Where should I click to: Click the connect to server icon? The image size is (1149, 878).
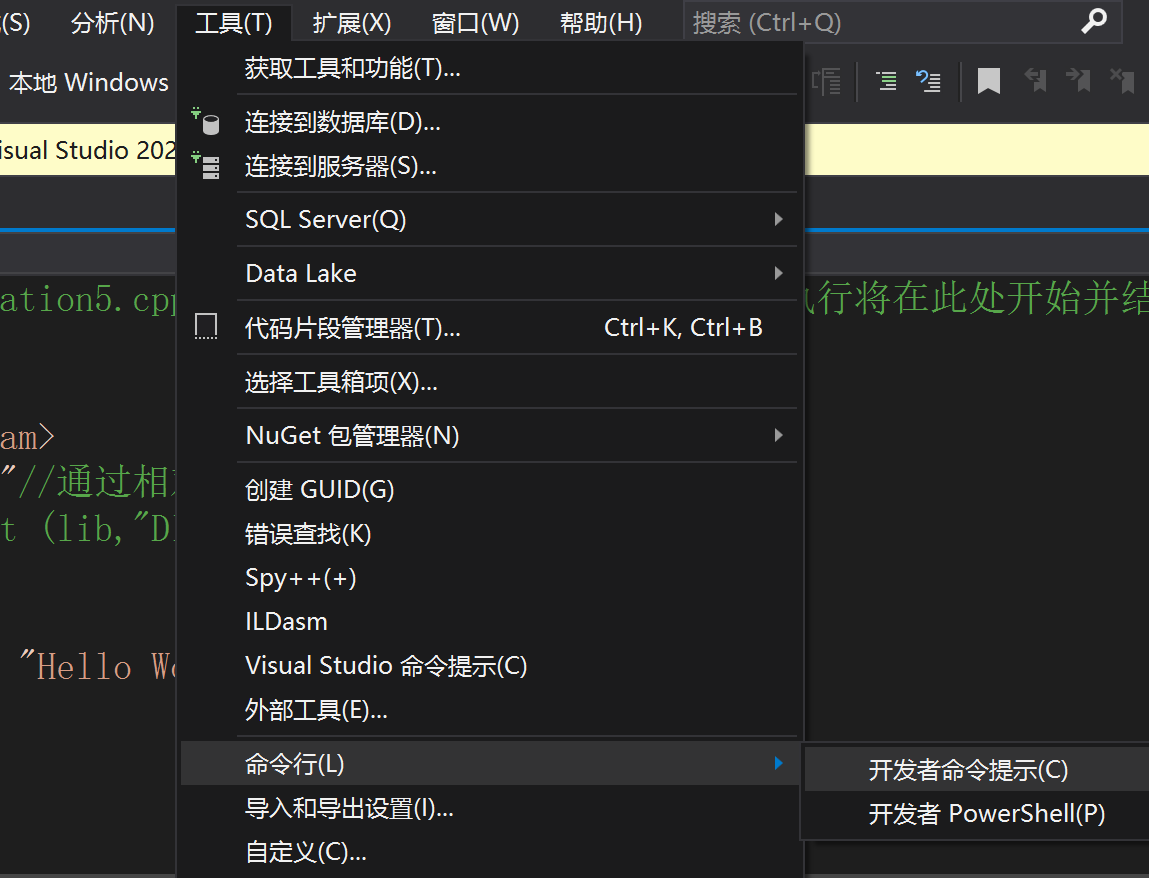tap(206, 166)
